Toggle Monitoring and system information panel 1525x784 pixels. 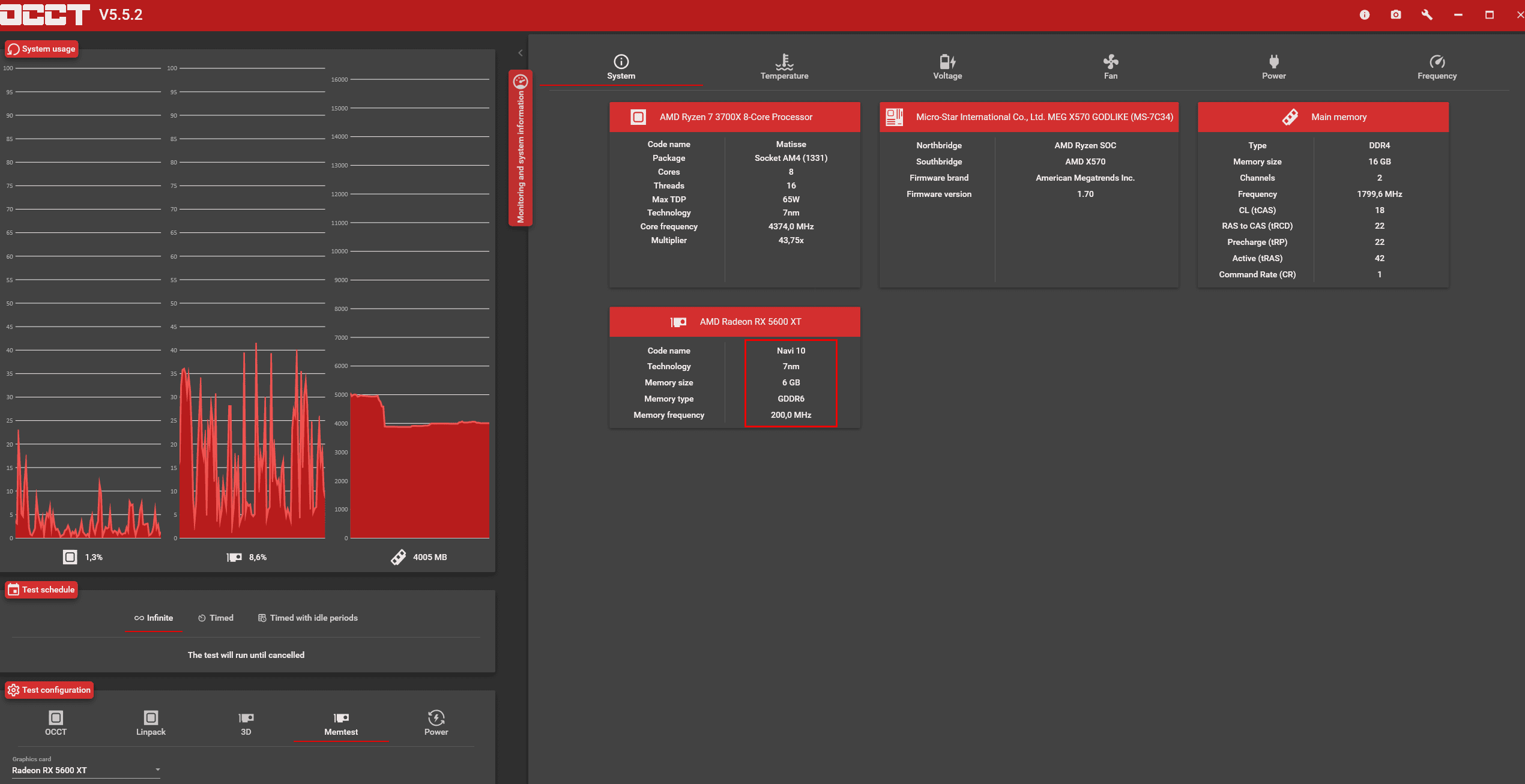pos(521,148)
